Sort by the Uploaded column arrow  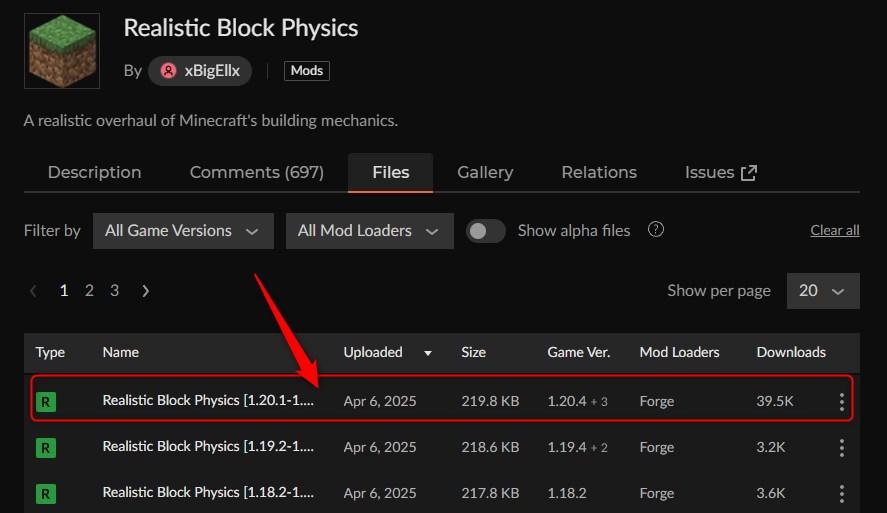click(429, 353)
